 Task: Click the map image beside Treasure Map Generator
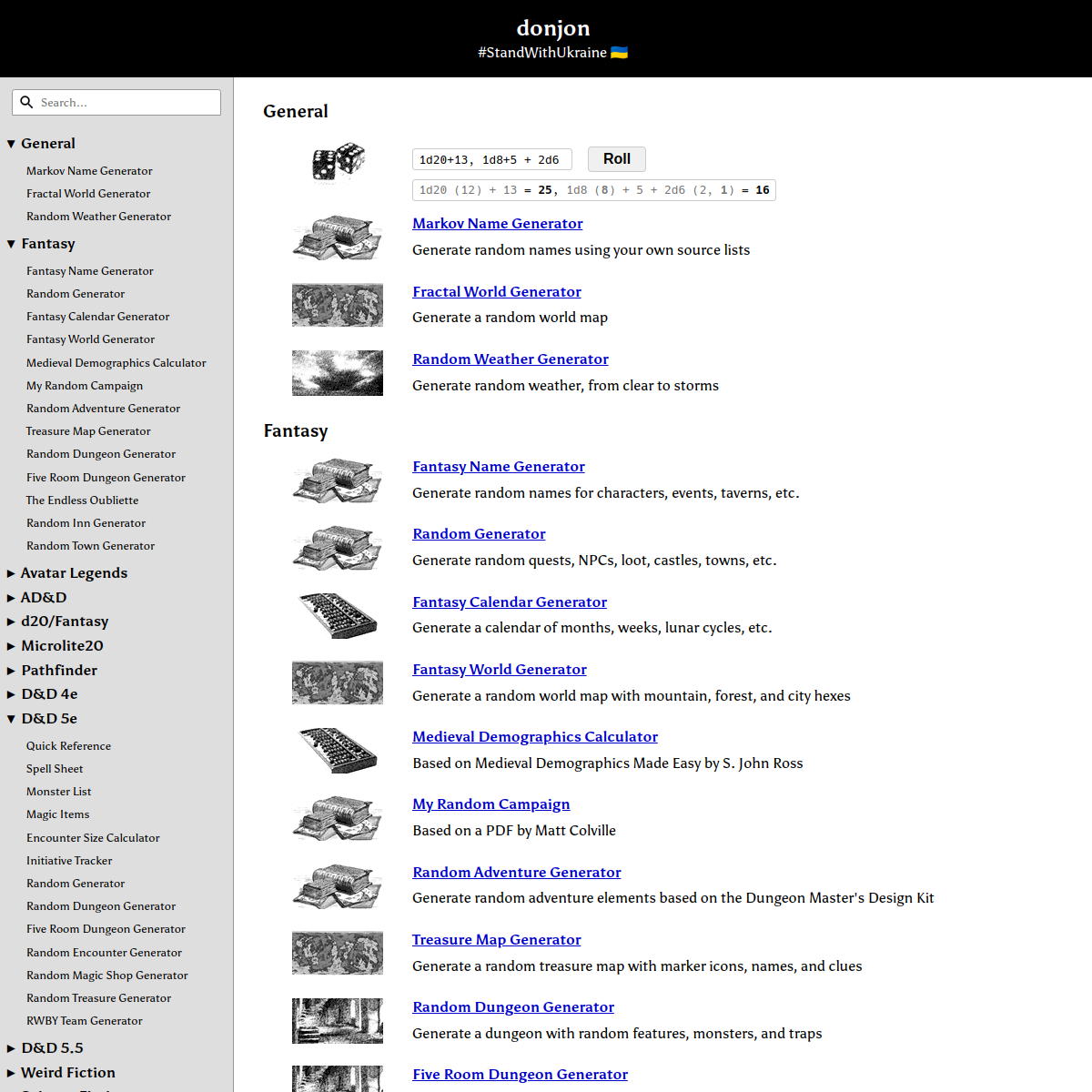[338, 953]
